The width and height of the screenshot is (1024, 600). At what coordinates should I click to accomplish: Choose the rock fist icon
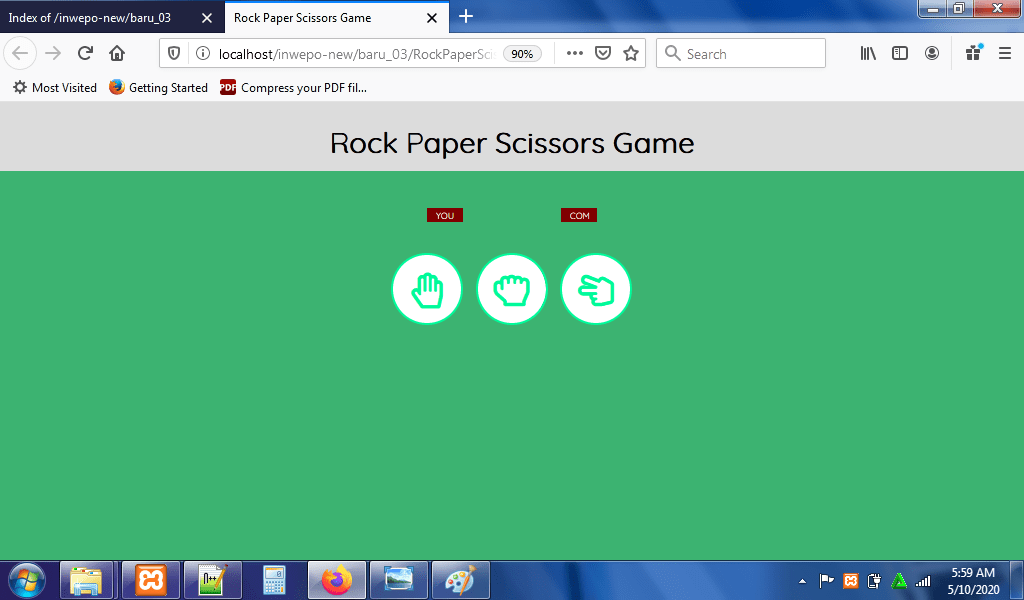click(511, 289)
